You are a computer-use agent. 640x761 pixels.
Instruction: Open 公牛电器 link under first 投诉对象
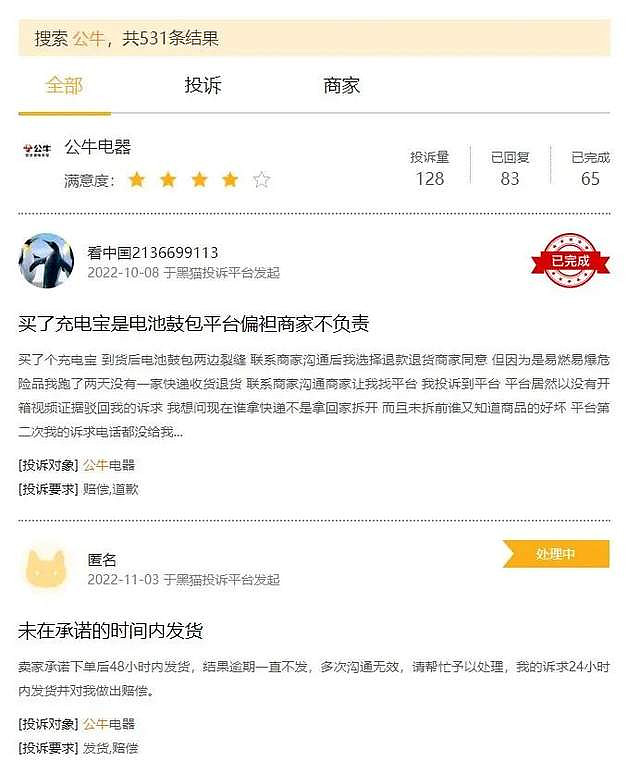pos(109,465)
